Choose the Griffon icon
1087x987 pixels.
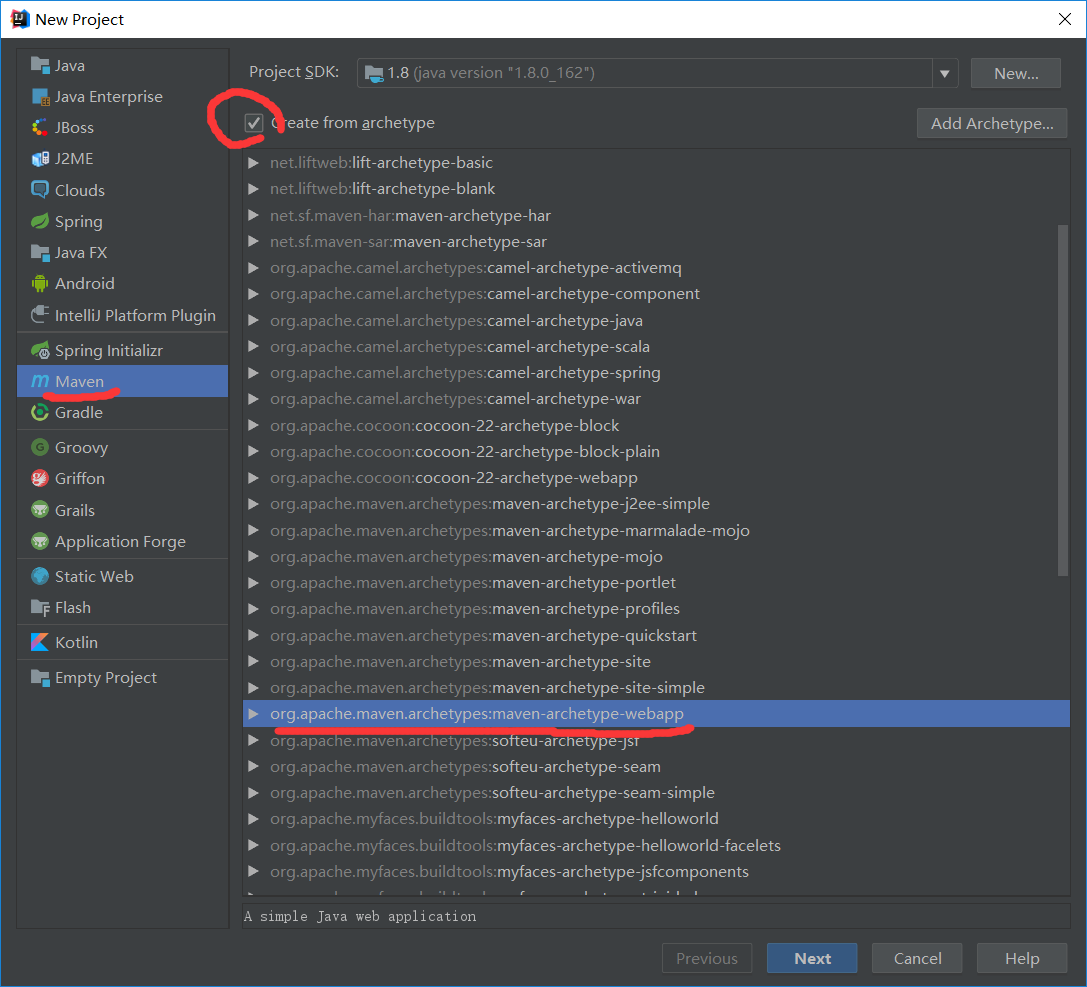click(40, 478)
